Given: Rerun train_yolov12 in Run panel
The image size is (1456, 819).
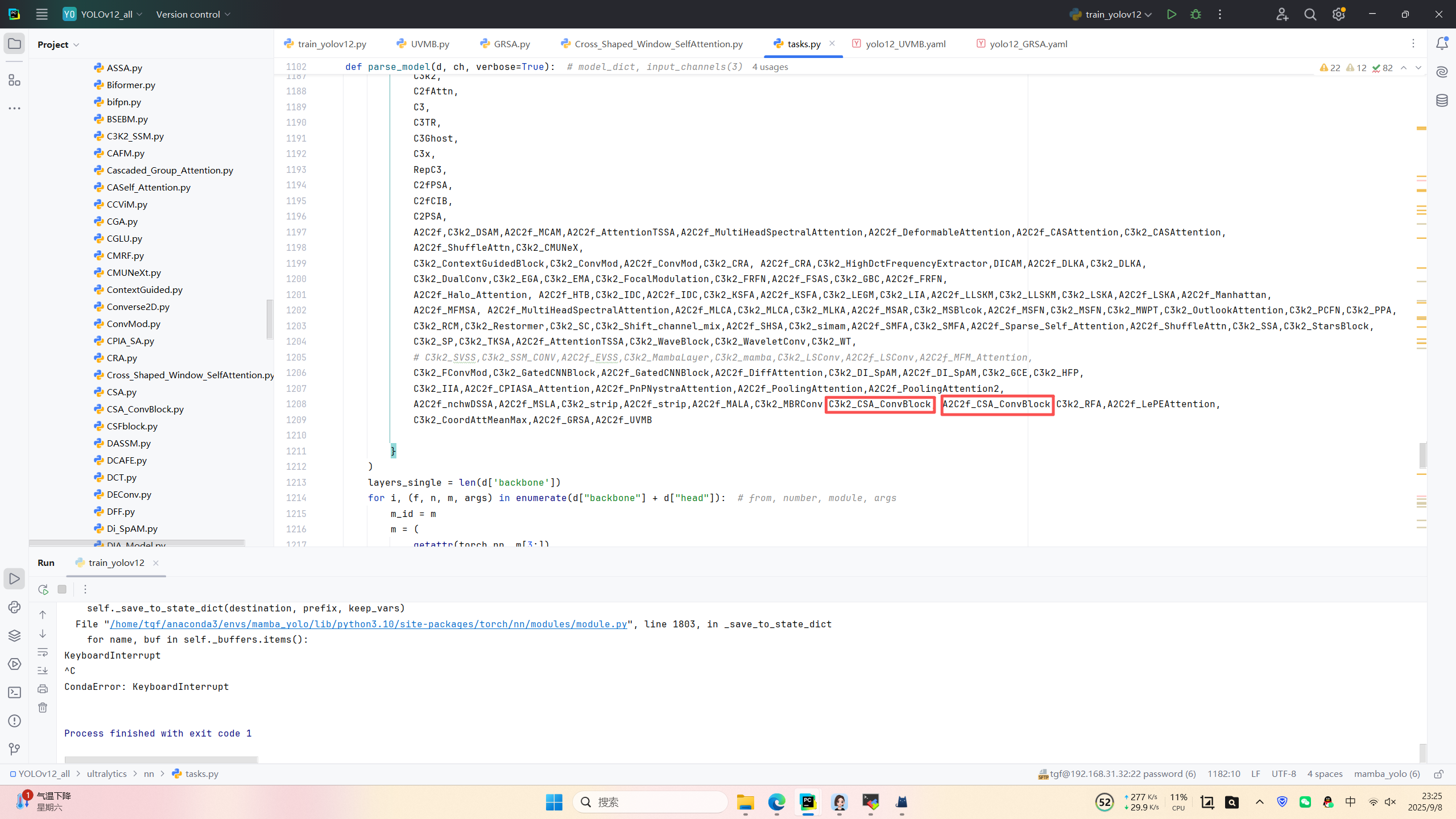Looking at the screenshot, I should pos(43,589).
